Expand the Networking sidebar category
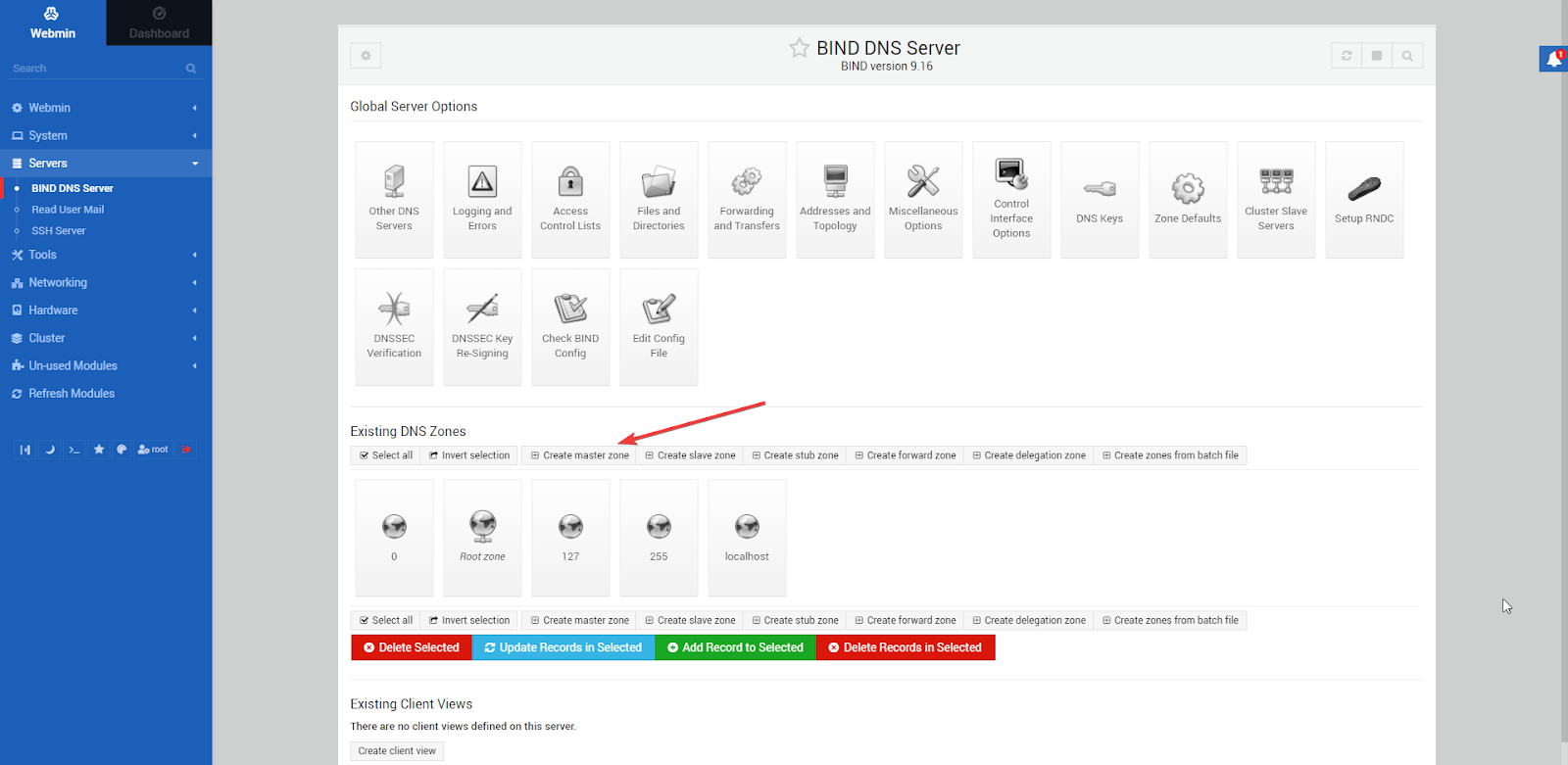 [x=106, y=282]
